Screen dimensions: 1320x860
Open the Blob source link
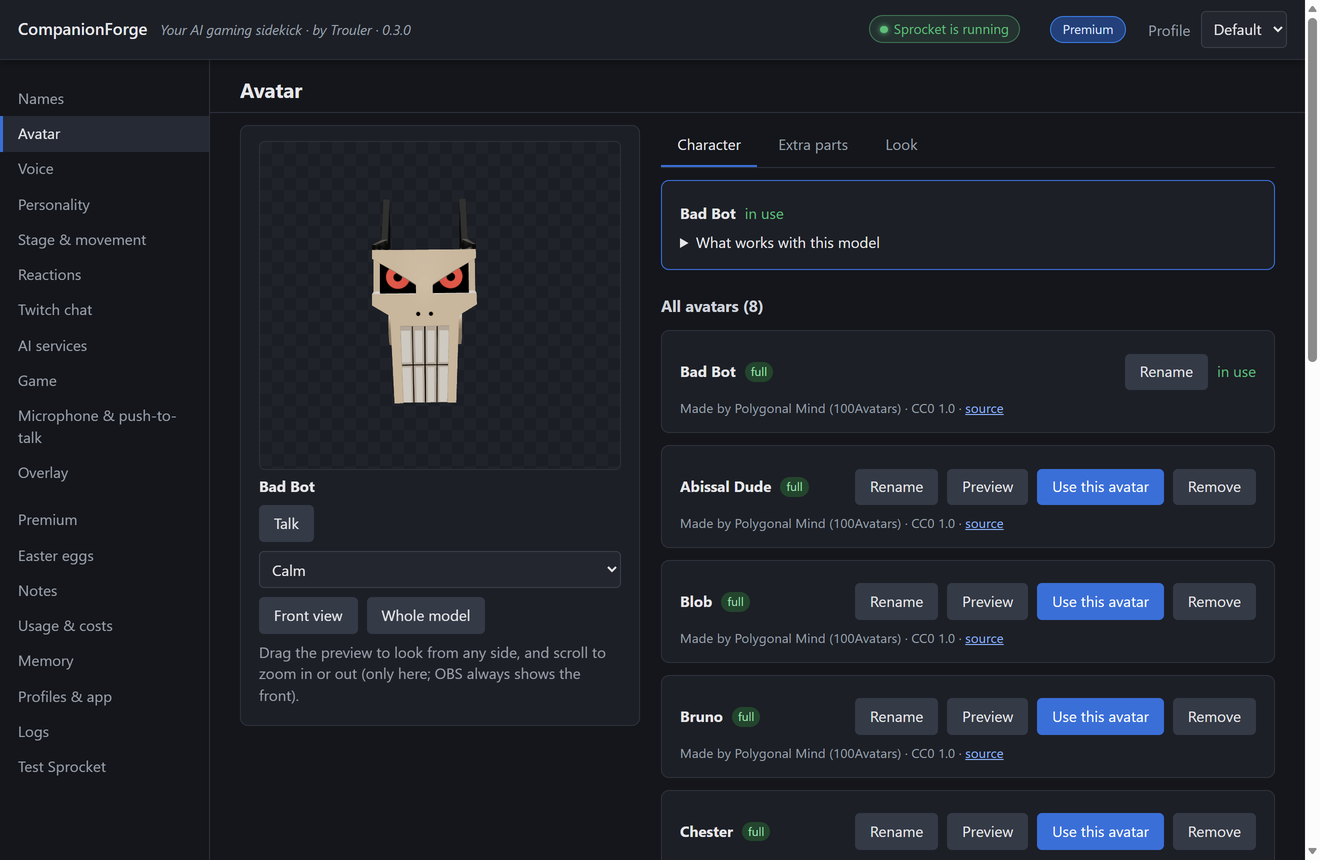984,638
